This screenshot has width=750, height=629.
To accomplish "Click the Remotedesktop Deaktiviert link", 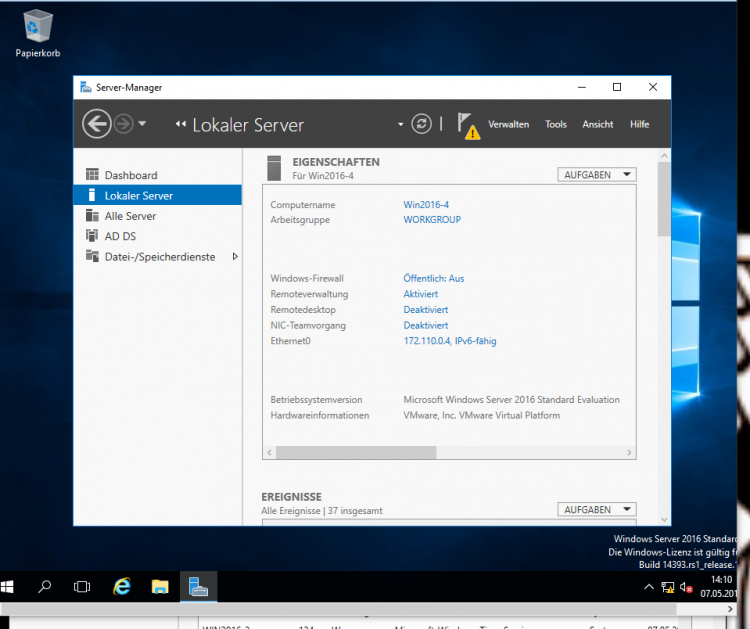I will [425, 310].
